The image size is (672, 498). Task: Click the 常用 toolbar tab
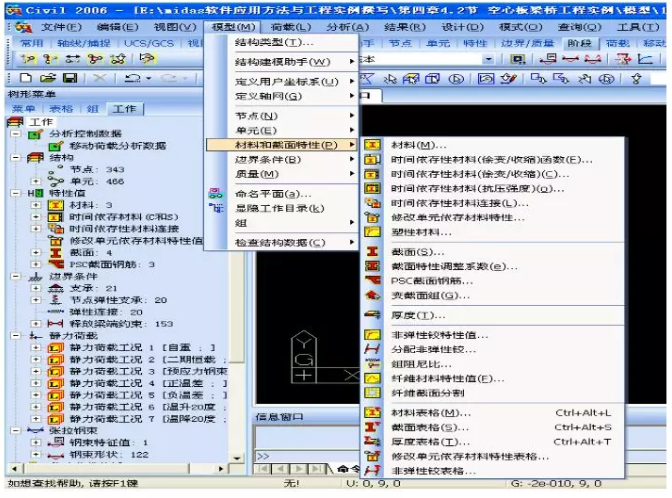tap(32, 43)
